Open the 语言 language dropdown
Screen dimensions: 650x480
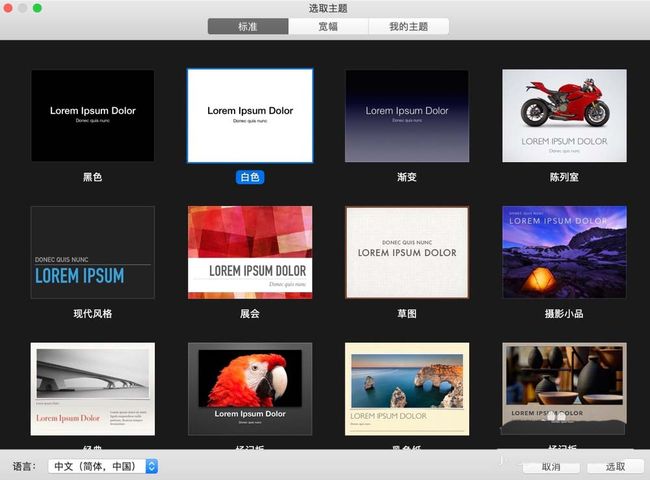(103, 466)
